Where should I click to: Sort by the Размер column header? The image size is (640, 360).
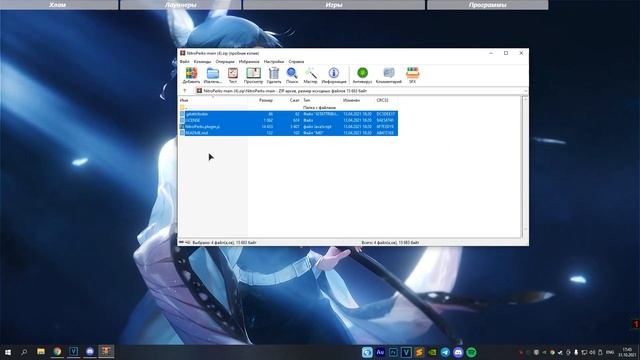point(266,100)
